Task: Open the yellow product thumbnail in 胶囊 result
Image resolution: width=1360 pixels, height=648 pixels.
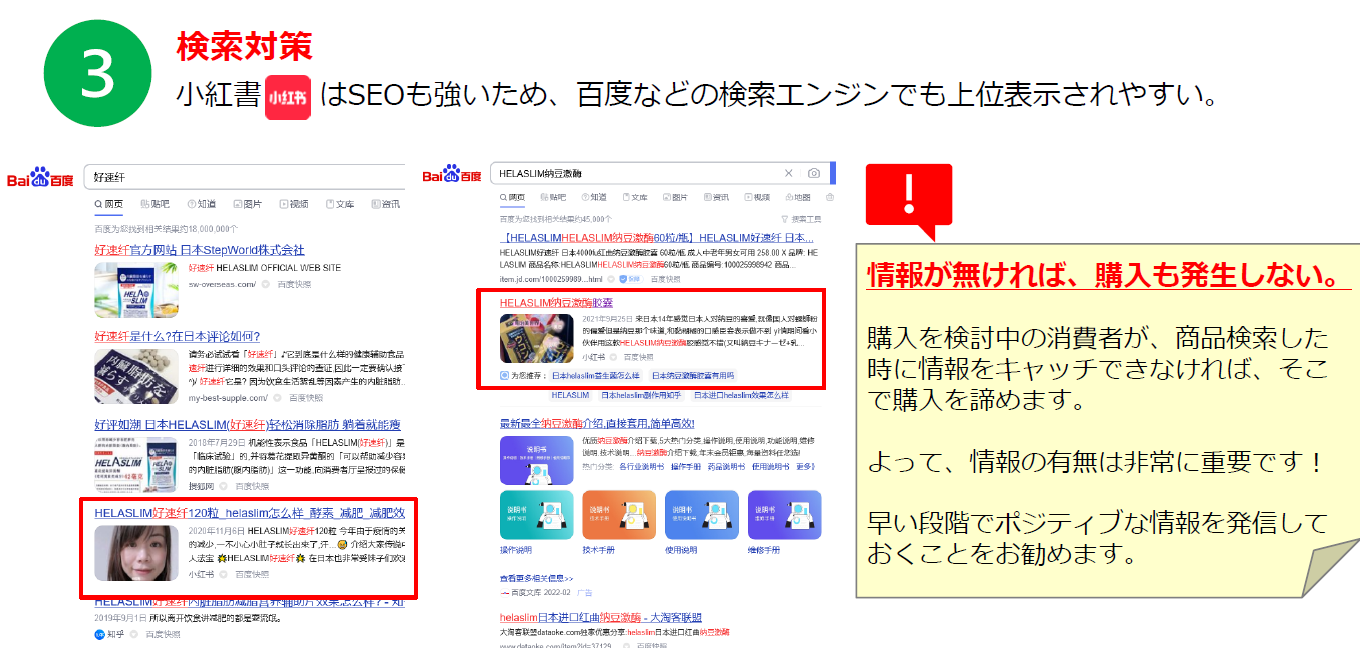Action: pos(537,338)
